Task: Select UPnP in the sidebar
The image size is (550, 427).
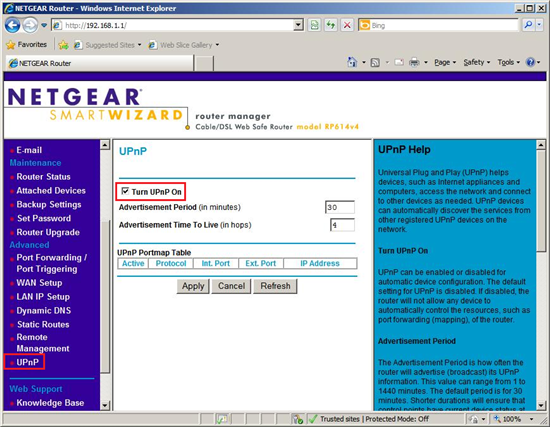Action: (27, 362)
